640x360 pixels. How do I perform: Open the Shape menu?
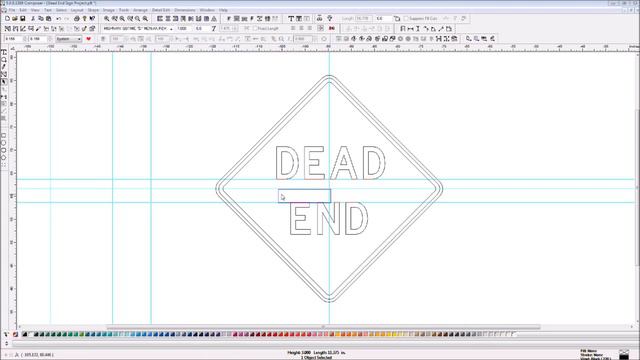point(93,10)
